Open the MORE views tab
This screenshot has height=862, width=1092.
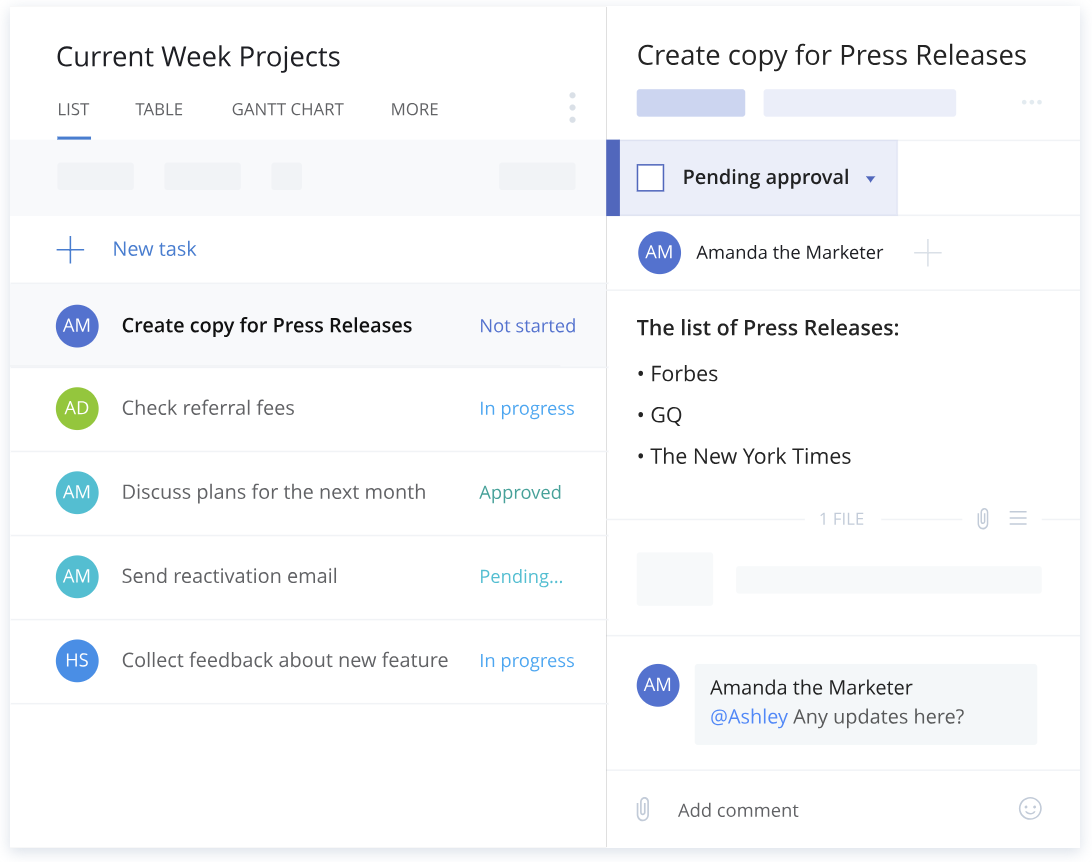tap(414, 110)
